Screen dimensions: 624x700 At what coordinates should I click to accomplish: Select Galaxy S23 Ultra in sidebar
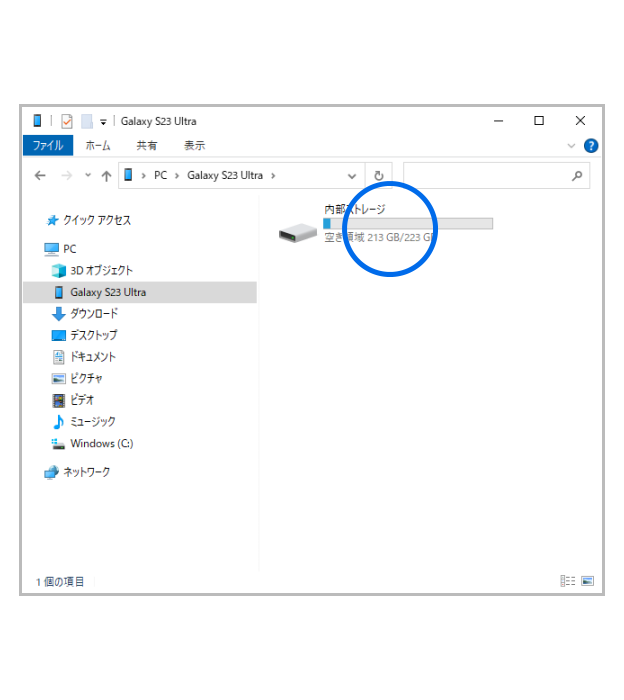click(x=140, y=292)
